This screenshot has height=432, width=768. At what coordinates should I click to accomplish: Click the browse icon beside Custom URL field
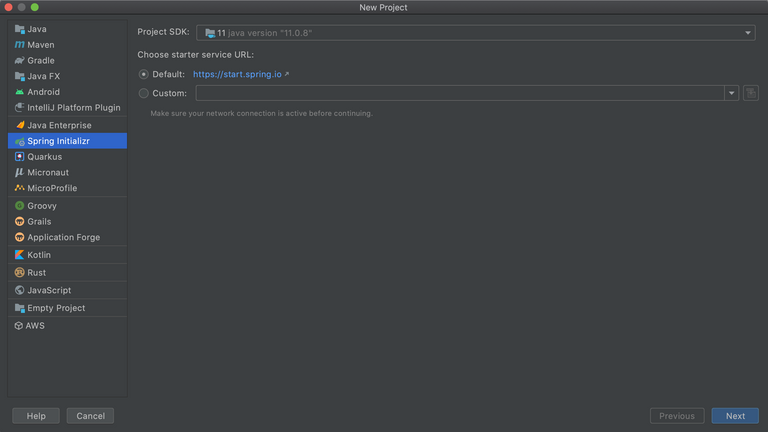pyautogui.click(x=751, y=93)
